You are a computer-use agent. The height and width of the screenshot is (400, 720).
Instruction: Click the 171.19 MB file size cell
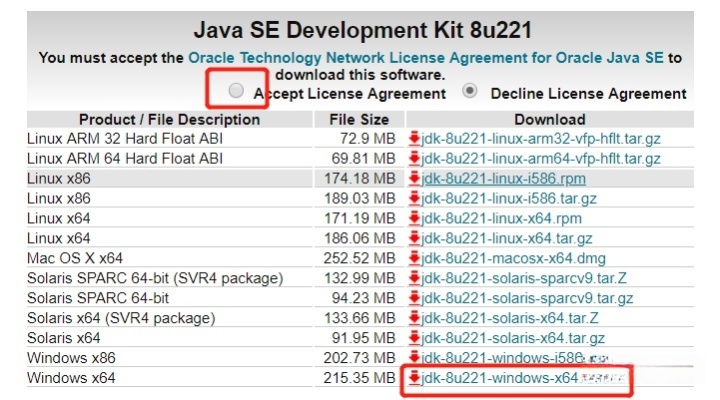pyautogui.click(x=360, y=218)
